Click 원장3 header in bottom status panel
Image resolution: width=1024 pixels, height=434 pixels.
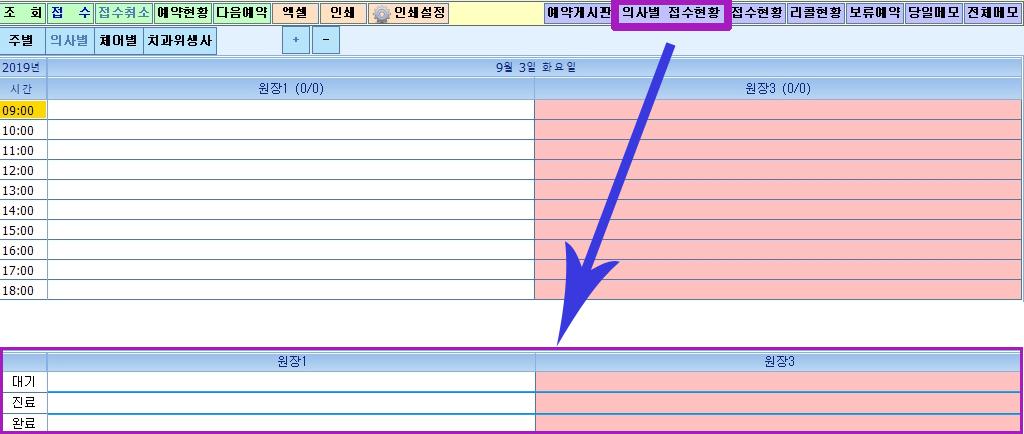pos(778,361)
